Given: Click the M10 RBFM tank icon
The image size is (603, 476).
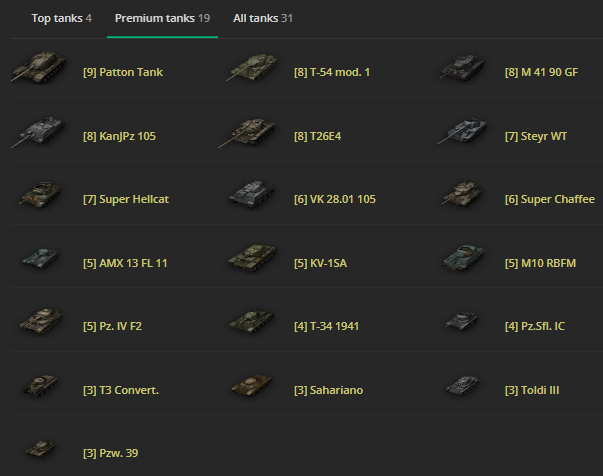Looking at the screenshot, I should [x=464, y=258].
